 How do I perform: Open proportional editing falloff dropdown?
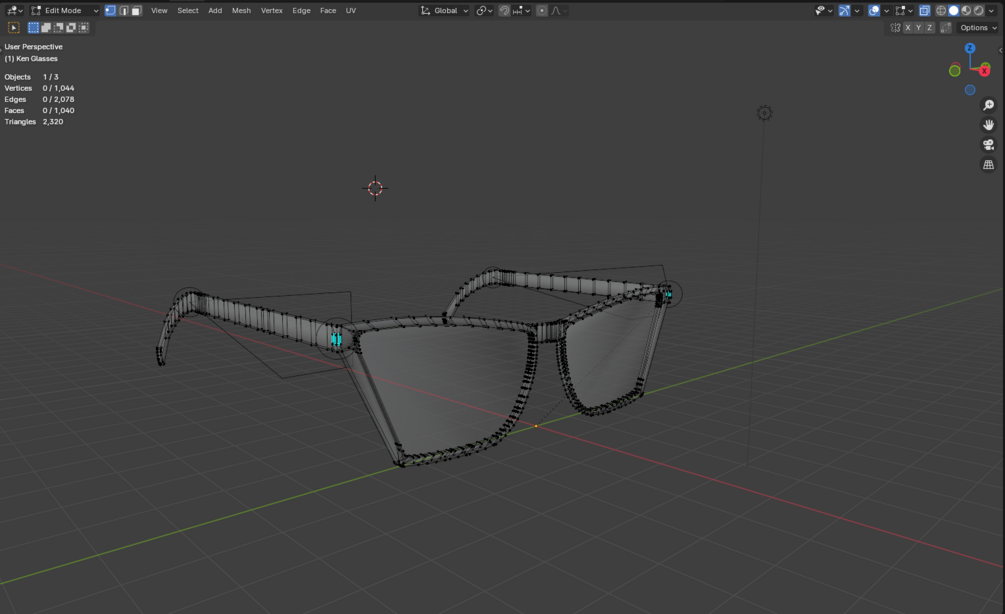pyautogui.click(x=558, y=10)
